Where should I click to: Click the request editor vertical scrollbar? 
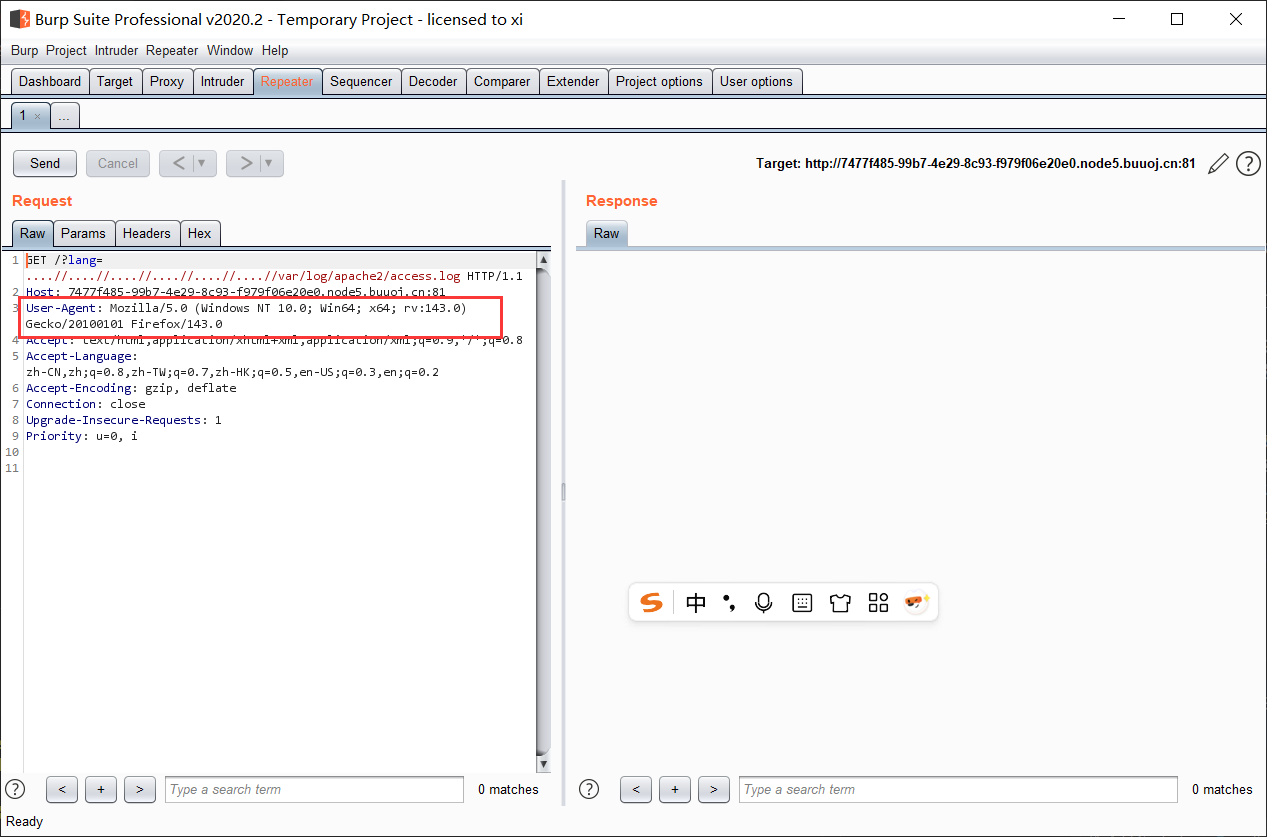click(544, 512)
